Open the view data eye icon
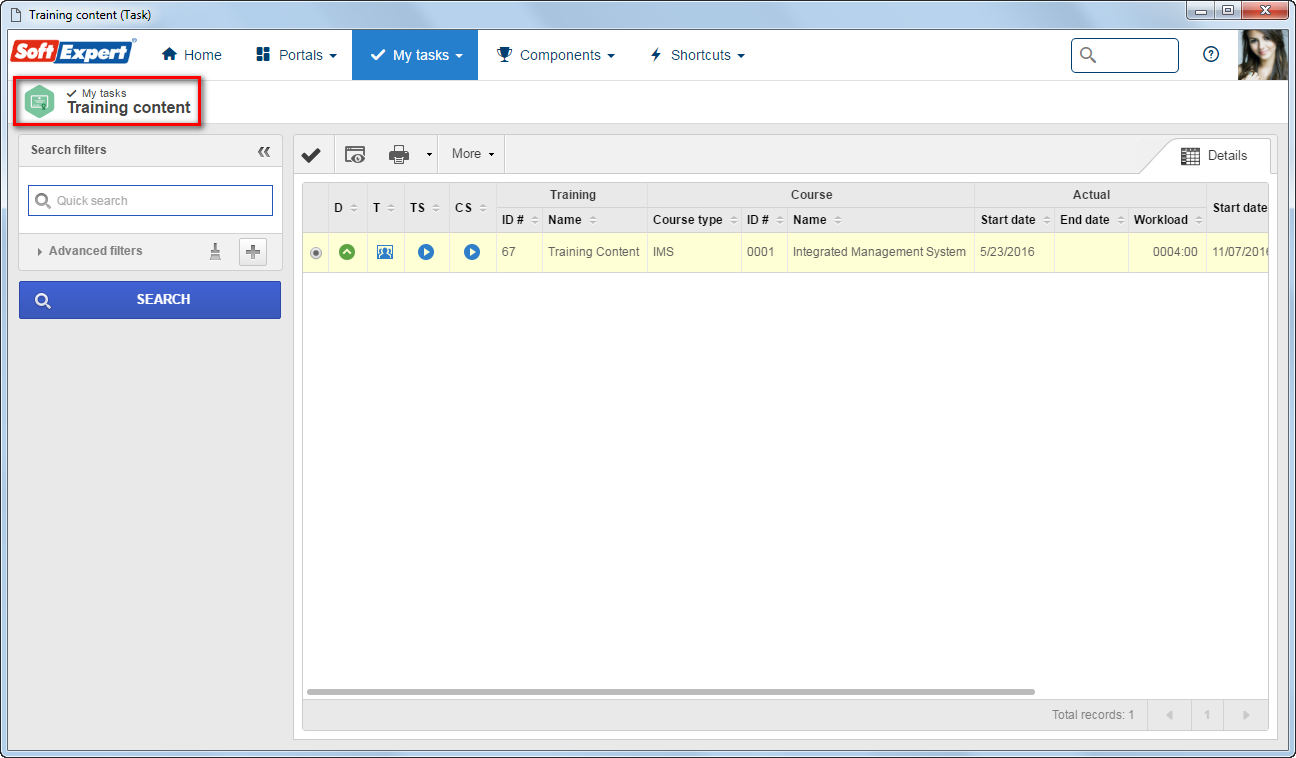 point(355,154)
